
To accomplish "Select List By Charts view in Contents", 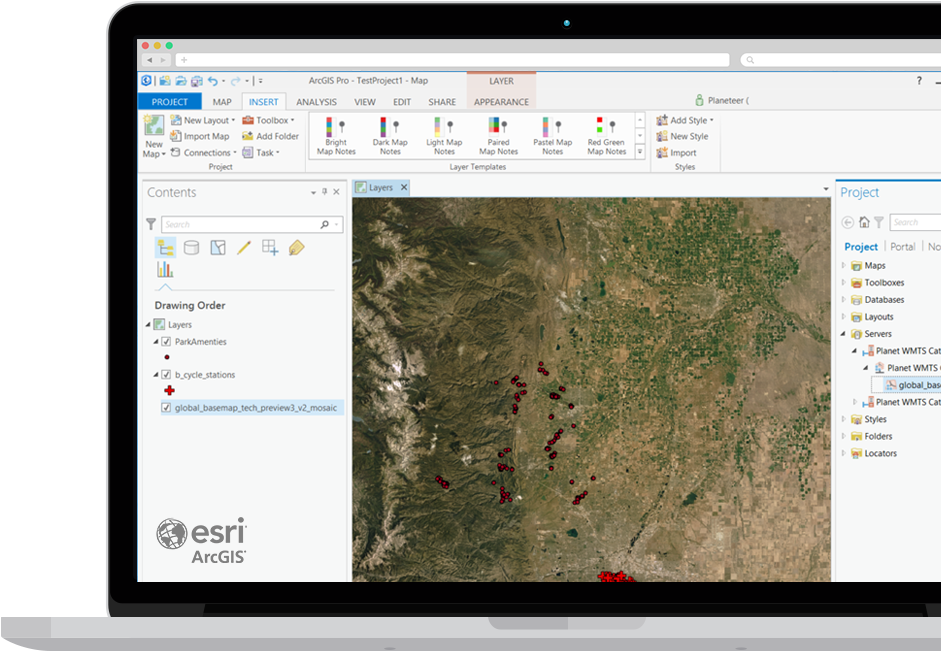I will [165, 268].
